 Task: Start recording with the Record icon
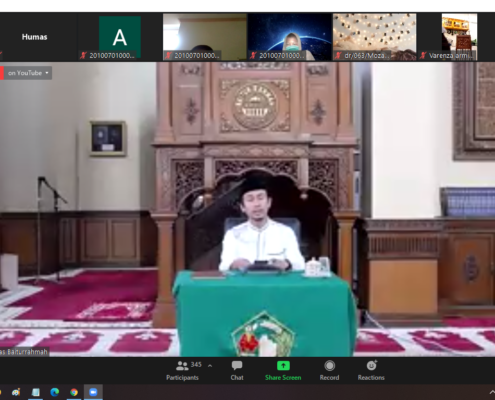[329, 366]
